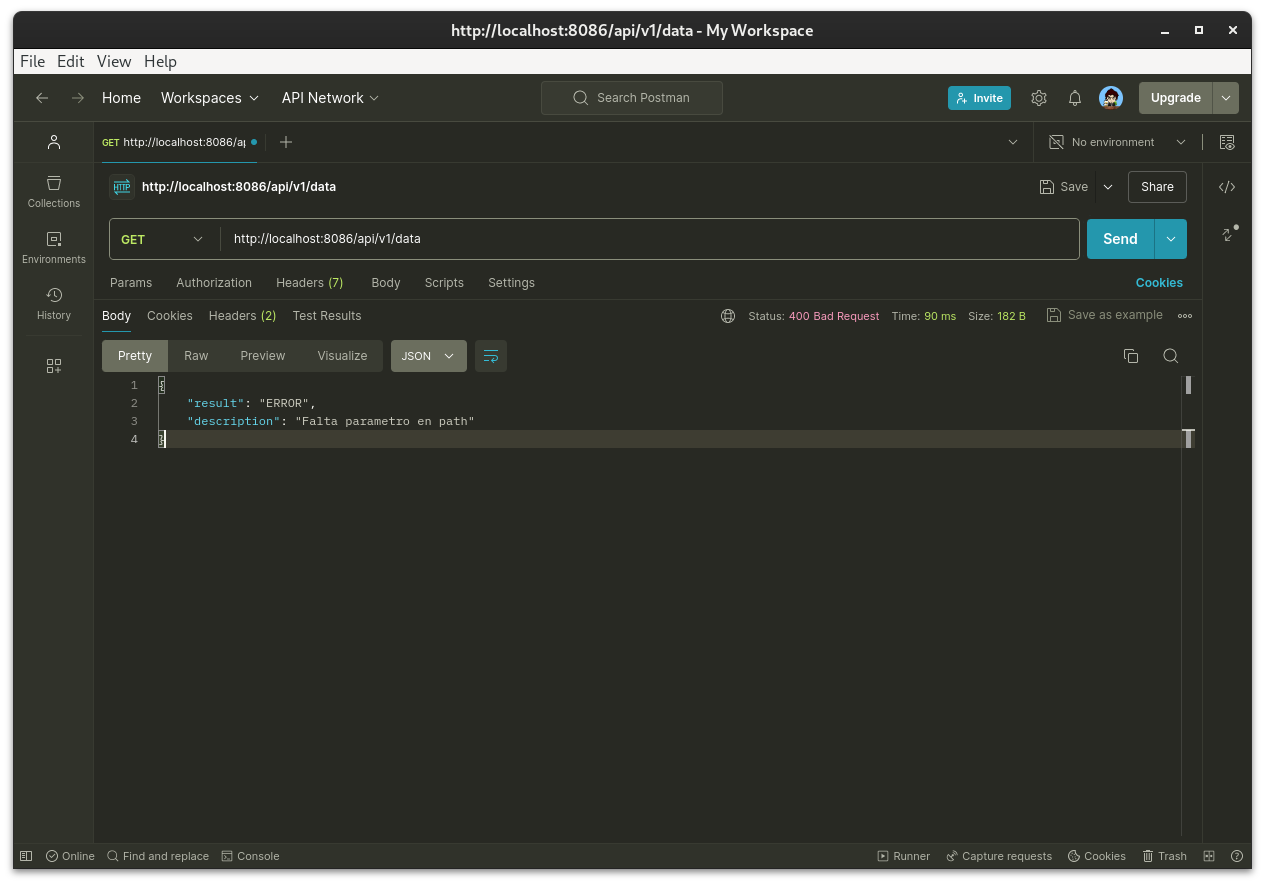The width and height of the screenshot is (1265, 885).
Task: Open the History sidebar panel
Action: coord(54,303)
